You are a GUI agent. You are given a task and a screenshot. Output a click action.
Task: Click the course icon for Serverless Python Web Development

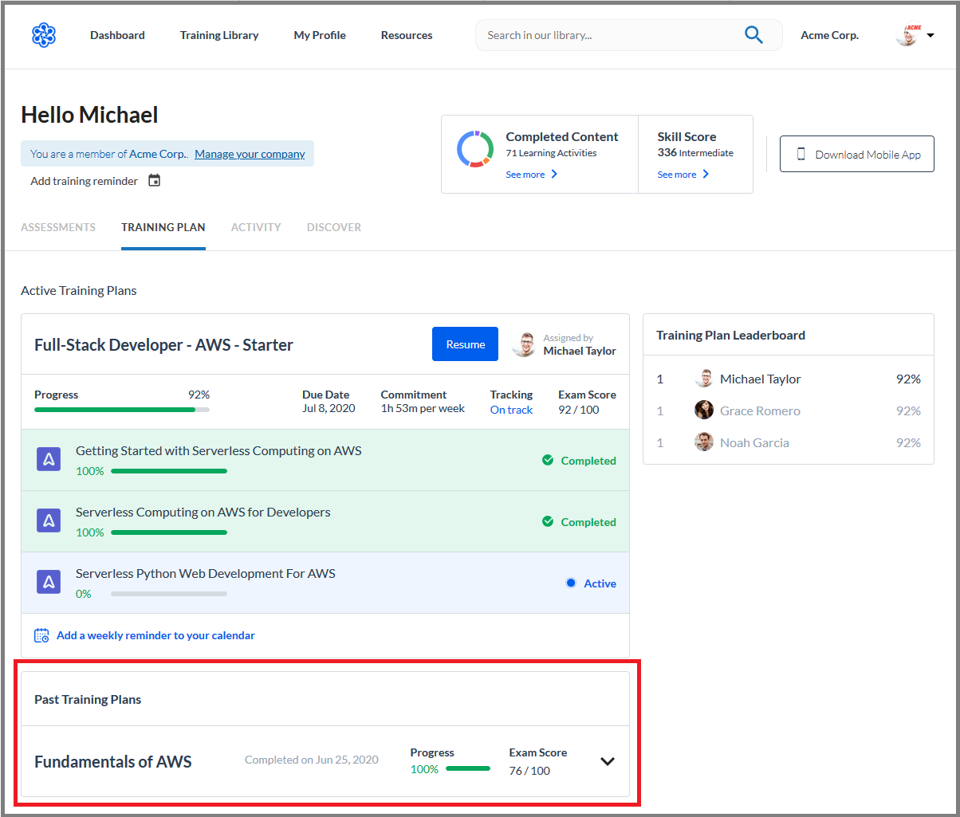click(48, 582)
